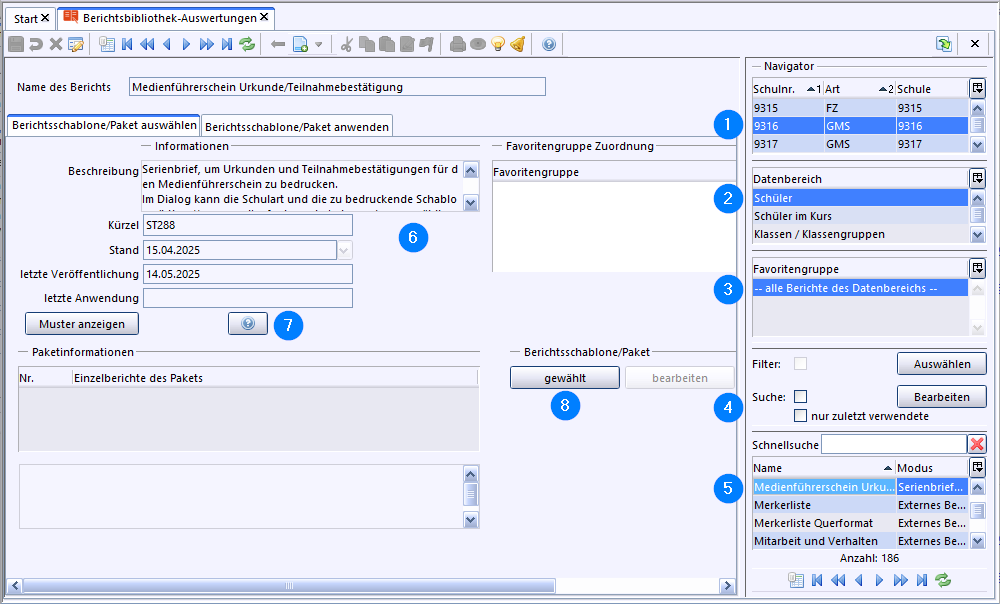Tick the Suche checkbox
Screen dimensions: 1000x604
point(800,397)
